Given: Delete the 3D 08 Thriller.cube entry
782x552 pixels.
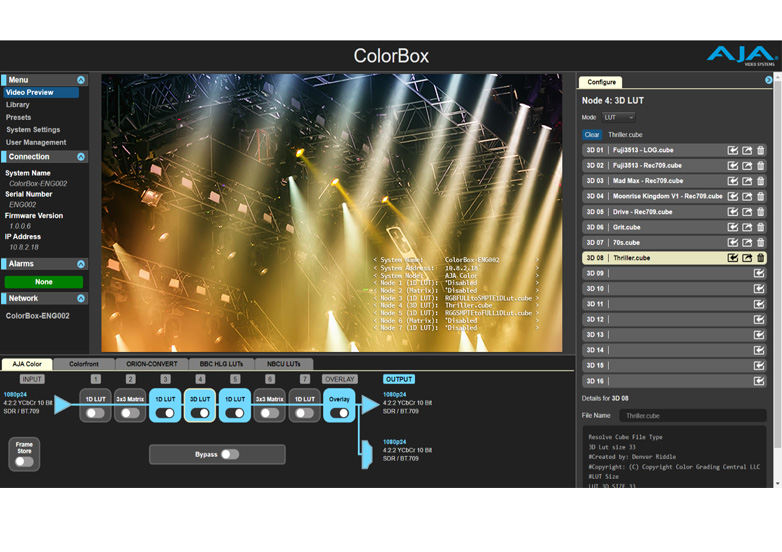Looking at the screenshot, I should 761,258.
